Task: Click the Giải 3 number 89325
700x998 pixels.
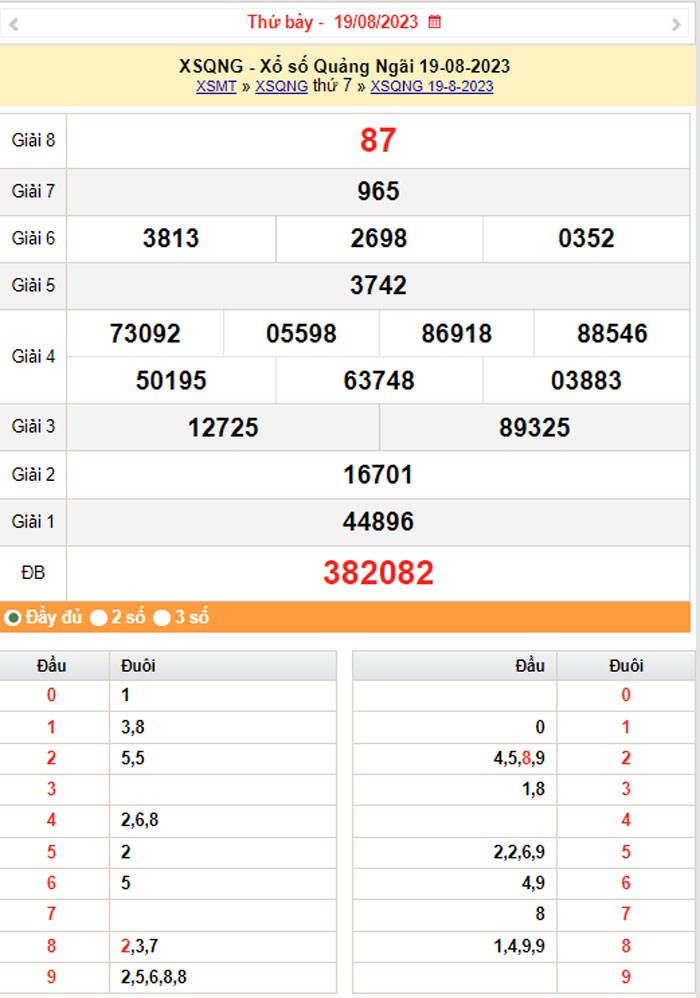Action: tap(534, 428)
